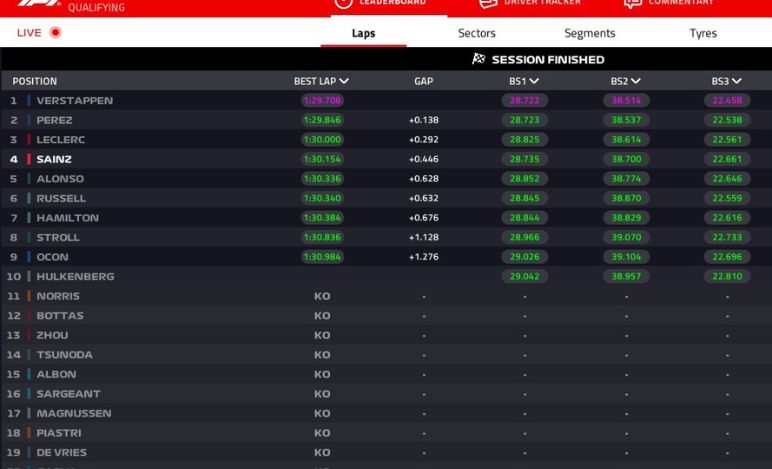This screenshot has width=772, height=469.
Task: Click Verstappen's purple 22.458 BS3 time
Action: [727, 100]
